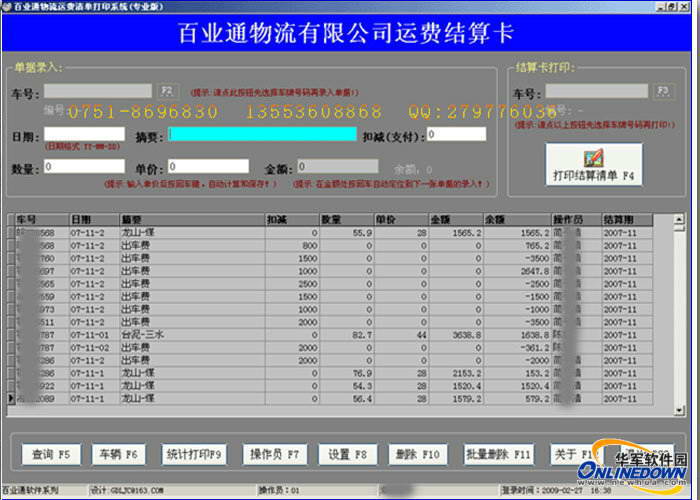700x500 pixels.
Task: Click the print settlement list icon image
Action: (x=594, y=158)
